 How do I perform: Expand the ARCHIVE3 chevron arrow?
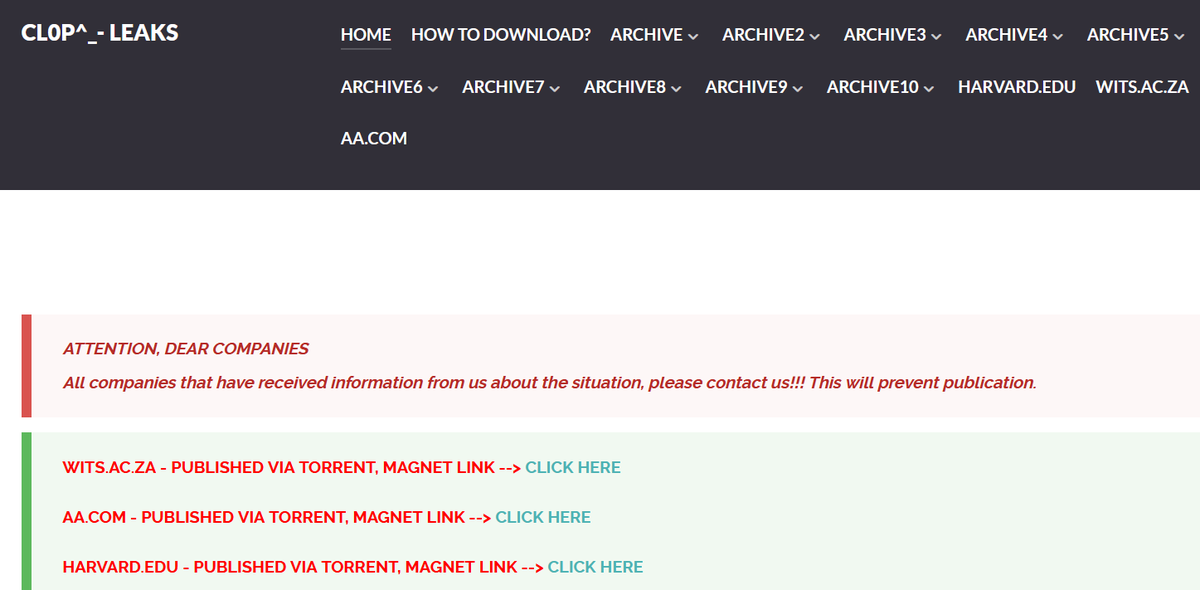937,36
